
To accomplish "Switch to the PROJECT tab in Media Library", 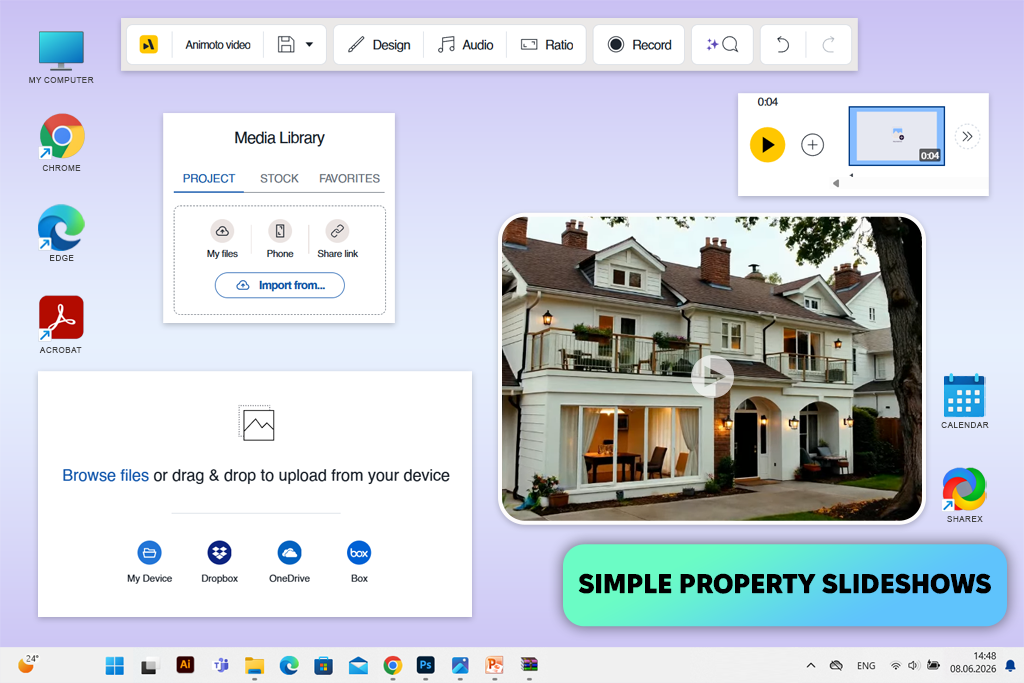I will click(209, 179).
